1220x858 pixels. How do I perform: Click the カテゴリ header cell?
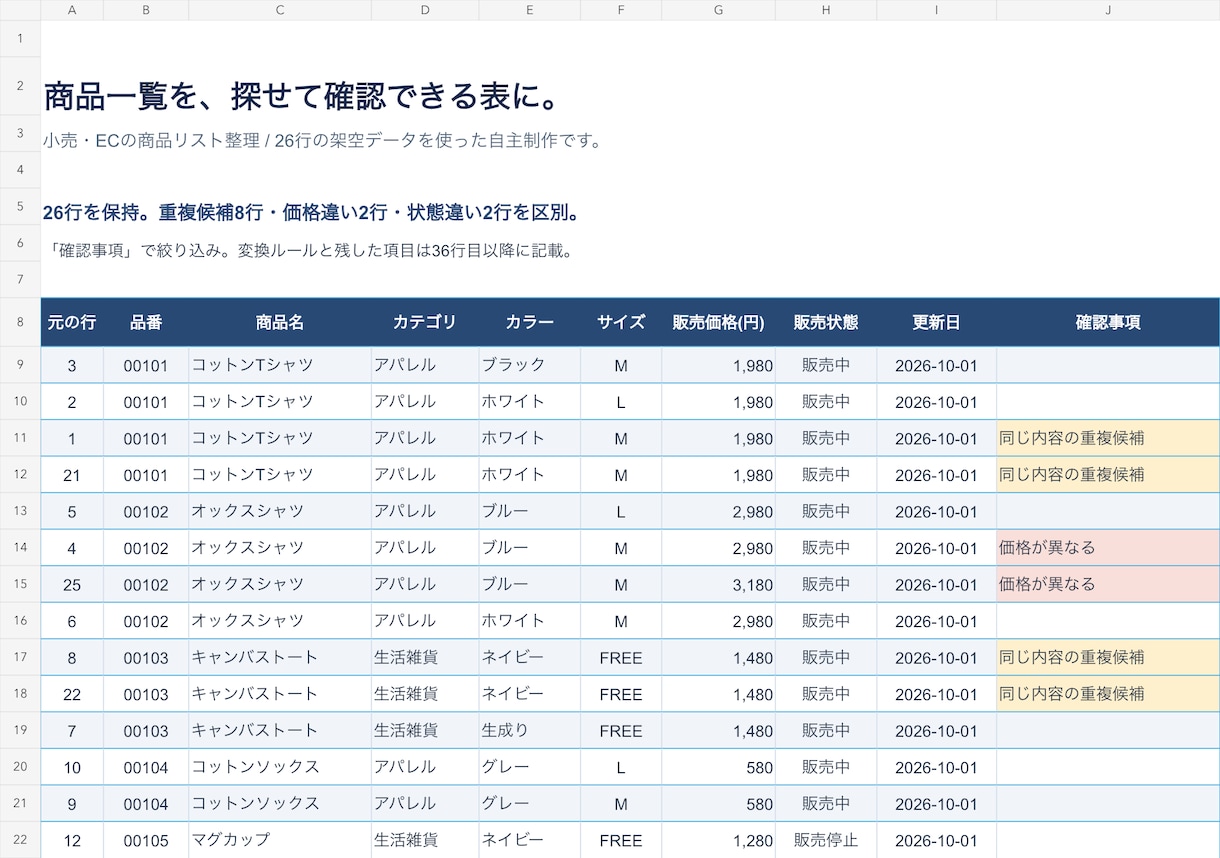click(425, 322)
